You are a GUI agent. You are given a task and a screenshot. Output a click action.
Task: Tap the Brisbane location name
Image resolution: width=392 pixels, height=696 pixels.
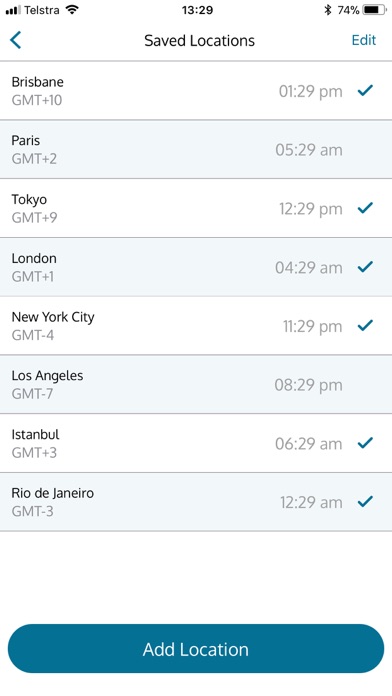(38, 82)
